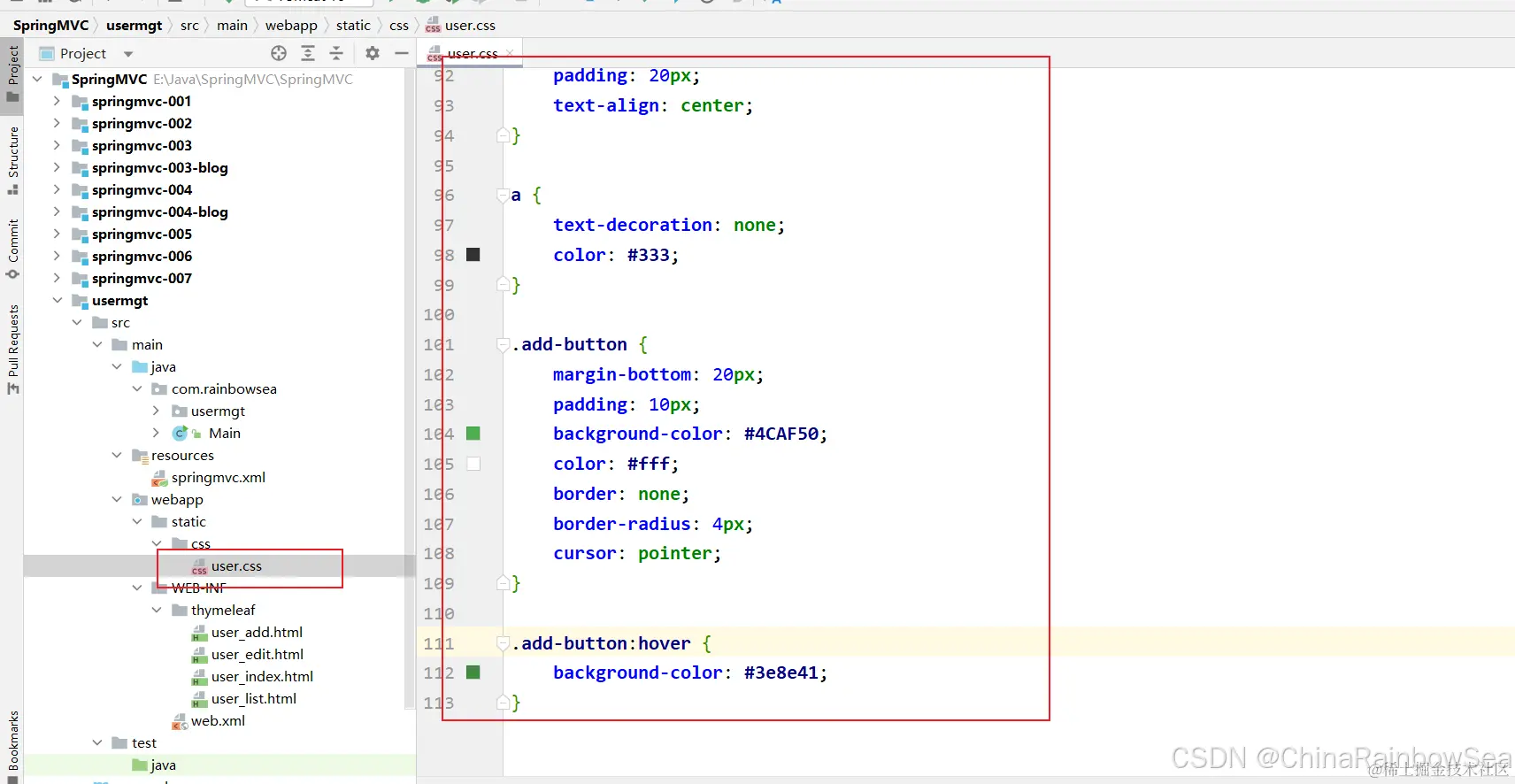The width and height of the screenshot is (1515, 784).
Task: Collapse the src folder
Action: pos(77,322)
